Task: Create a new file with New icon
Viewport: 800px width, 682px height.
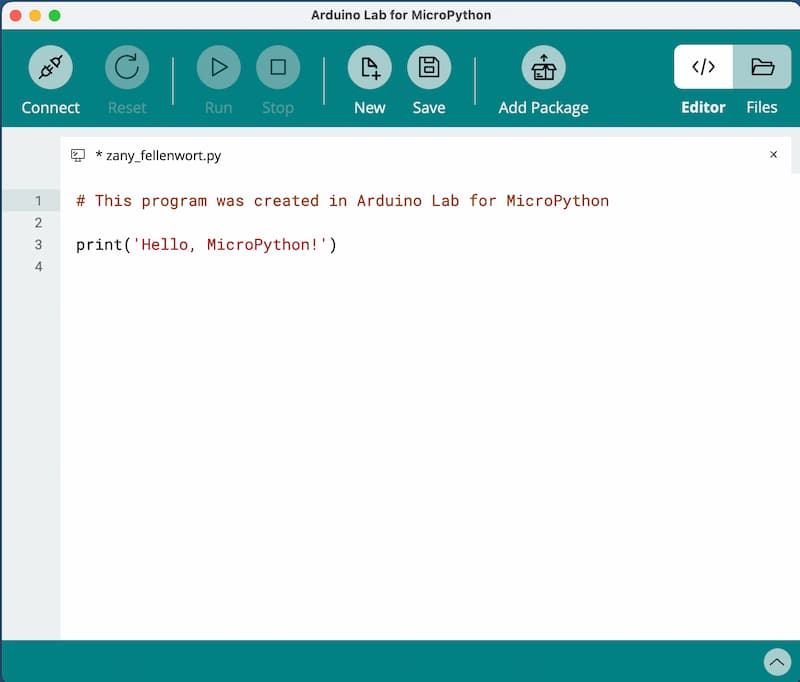Action: point(370,67)
